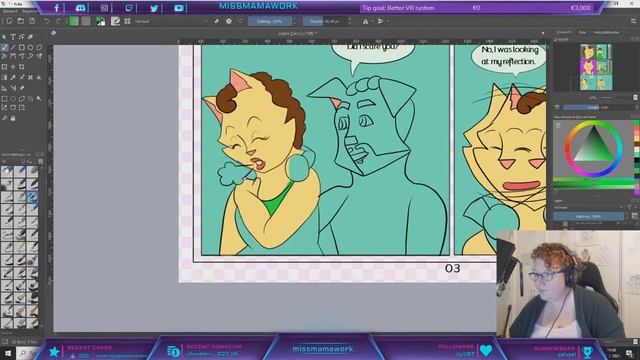This screenshot has height=360, width=640.
Task: Switch to the middle docker tab beside Overview
Action: tap(582, 32)
